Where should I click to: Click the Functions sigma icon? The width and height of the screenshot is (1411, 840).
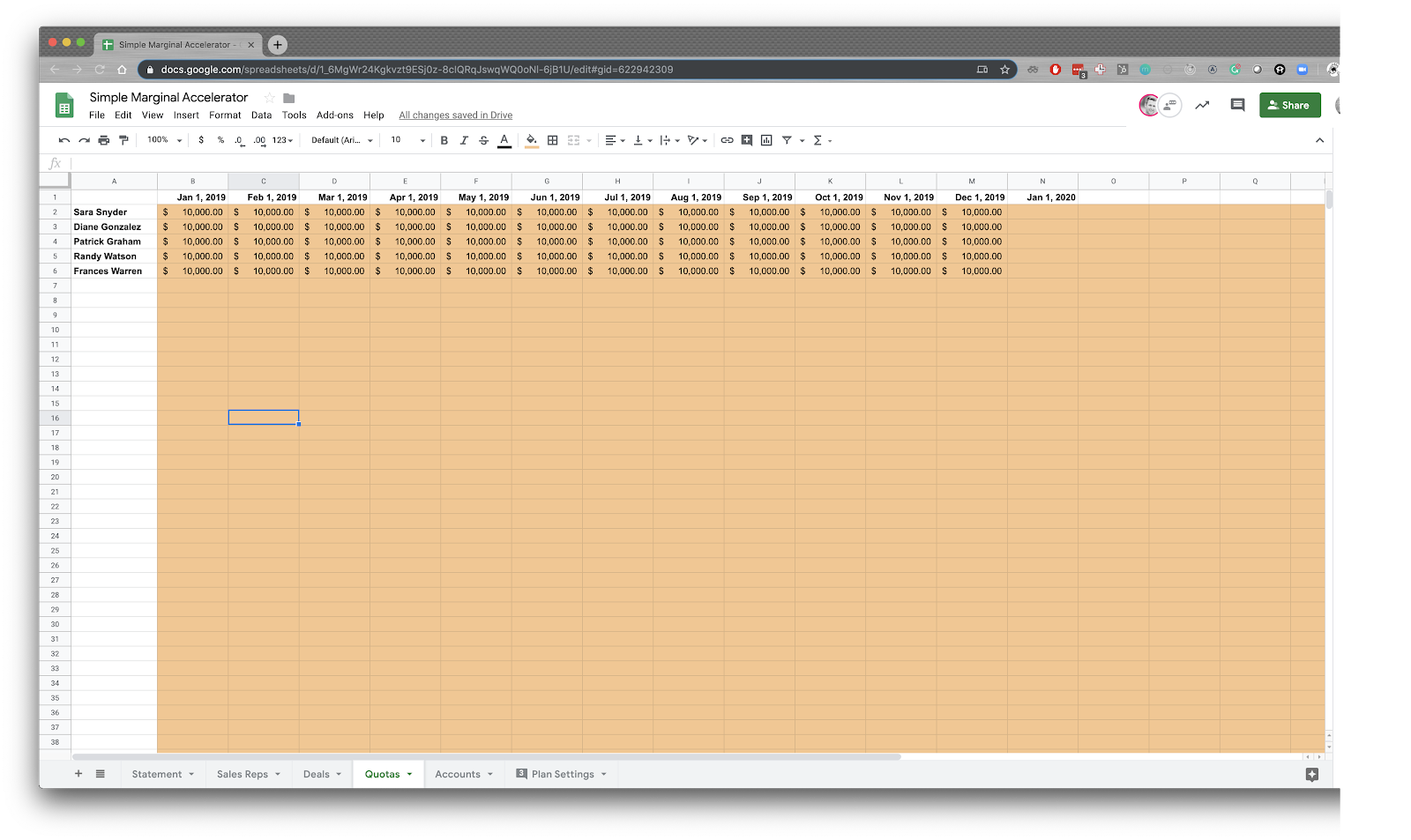point(818,139)
